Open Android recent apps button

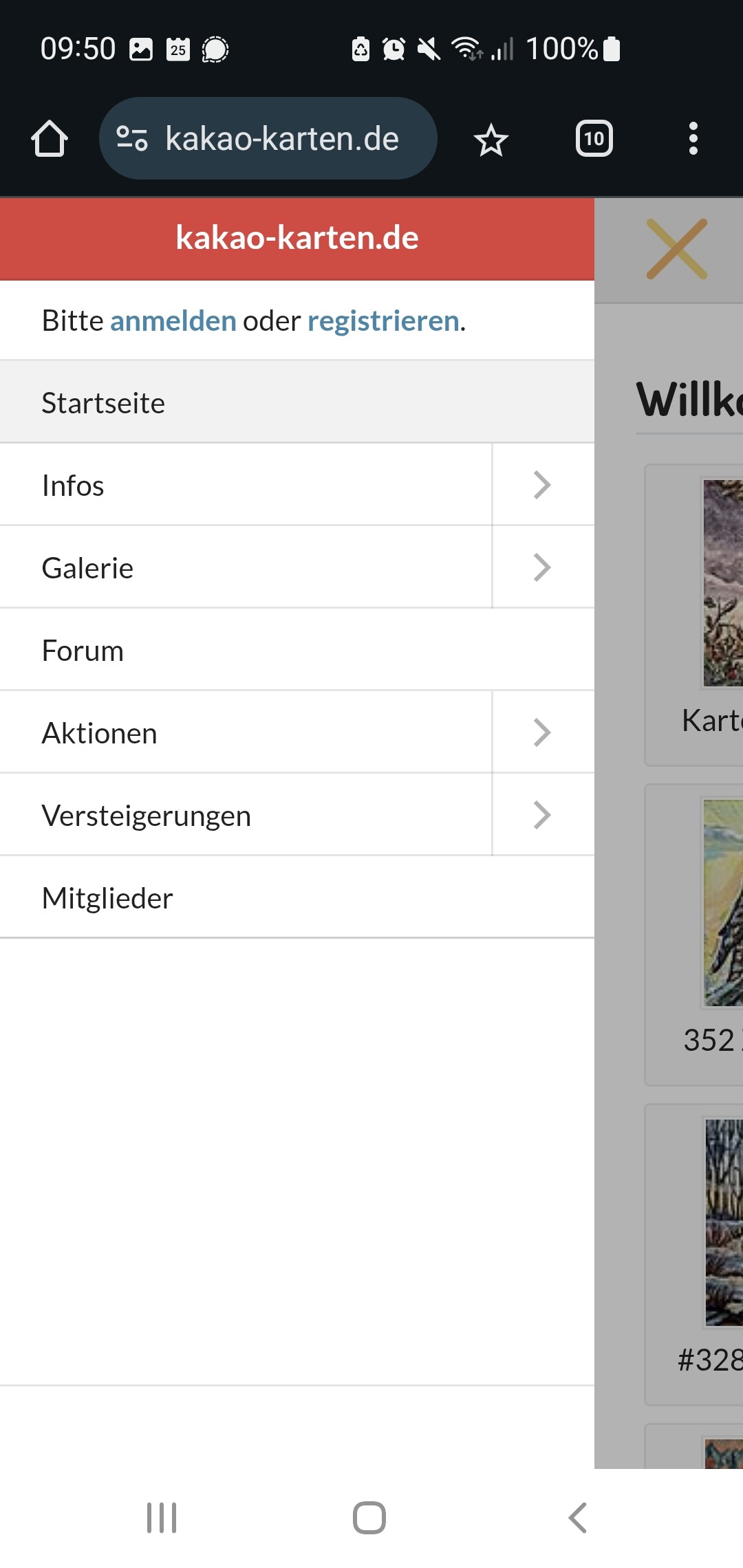click(162, 1517)
